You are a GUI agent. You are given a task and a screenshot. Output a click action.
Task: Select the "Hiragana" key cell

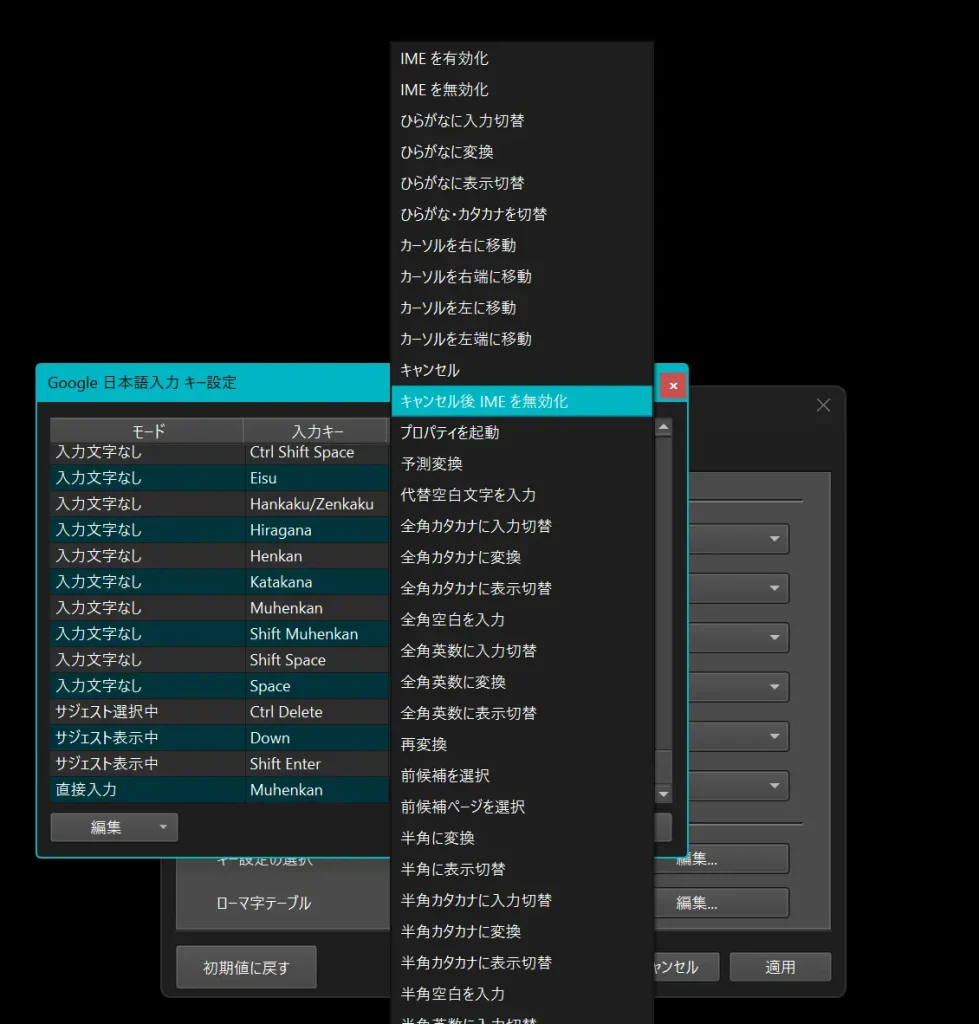point(317,530)
